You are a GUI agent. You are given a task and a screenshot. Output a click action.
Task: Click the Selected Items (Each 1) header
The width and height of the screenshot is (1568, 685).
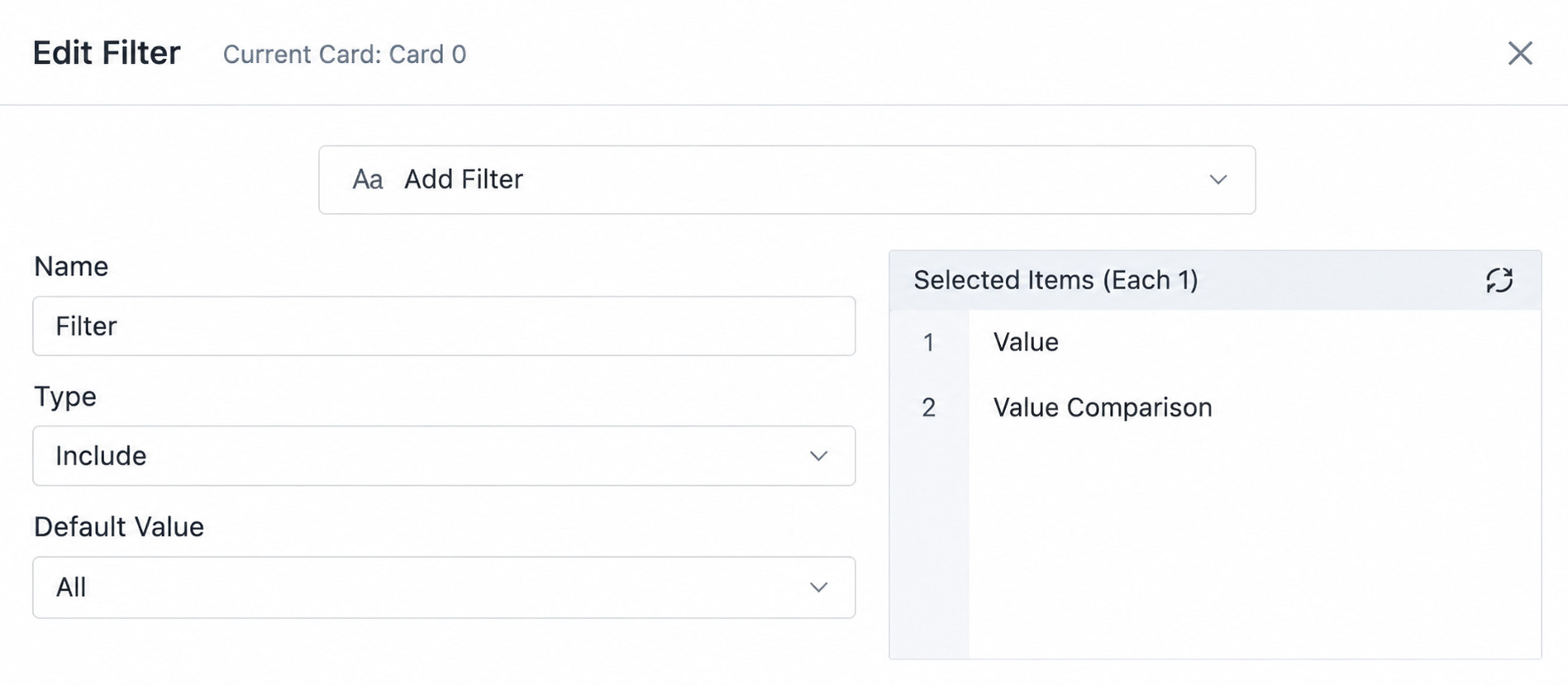coord(1056,280)
